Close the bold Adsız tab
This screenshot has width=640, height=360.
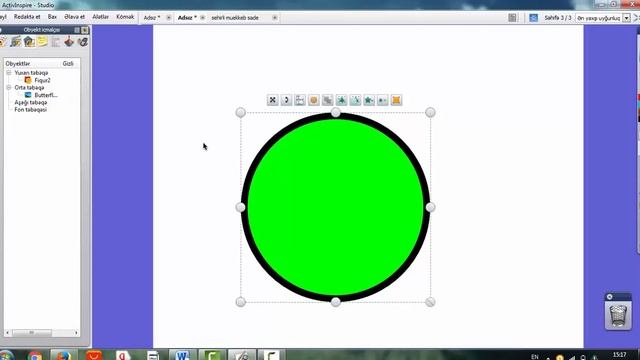pos(202,18)
